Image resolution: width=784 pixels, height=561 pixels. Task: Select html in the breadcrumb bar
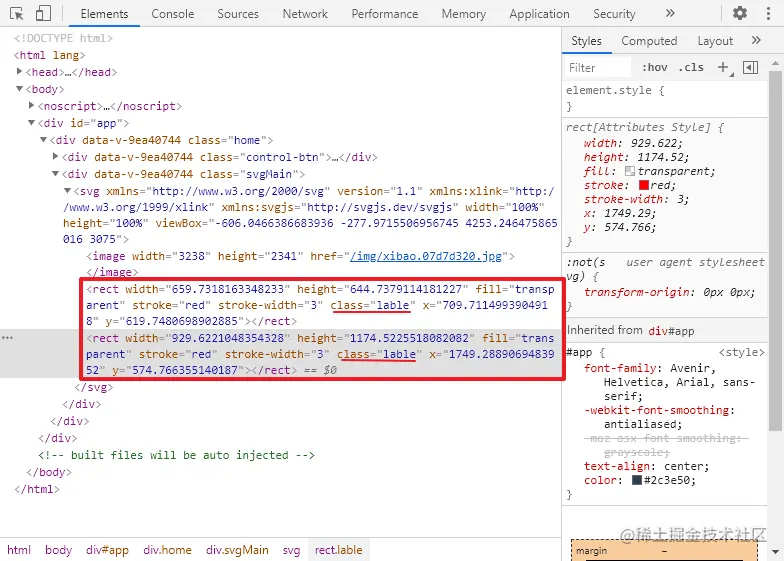pos(19,550)
